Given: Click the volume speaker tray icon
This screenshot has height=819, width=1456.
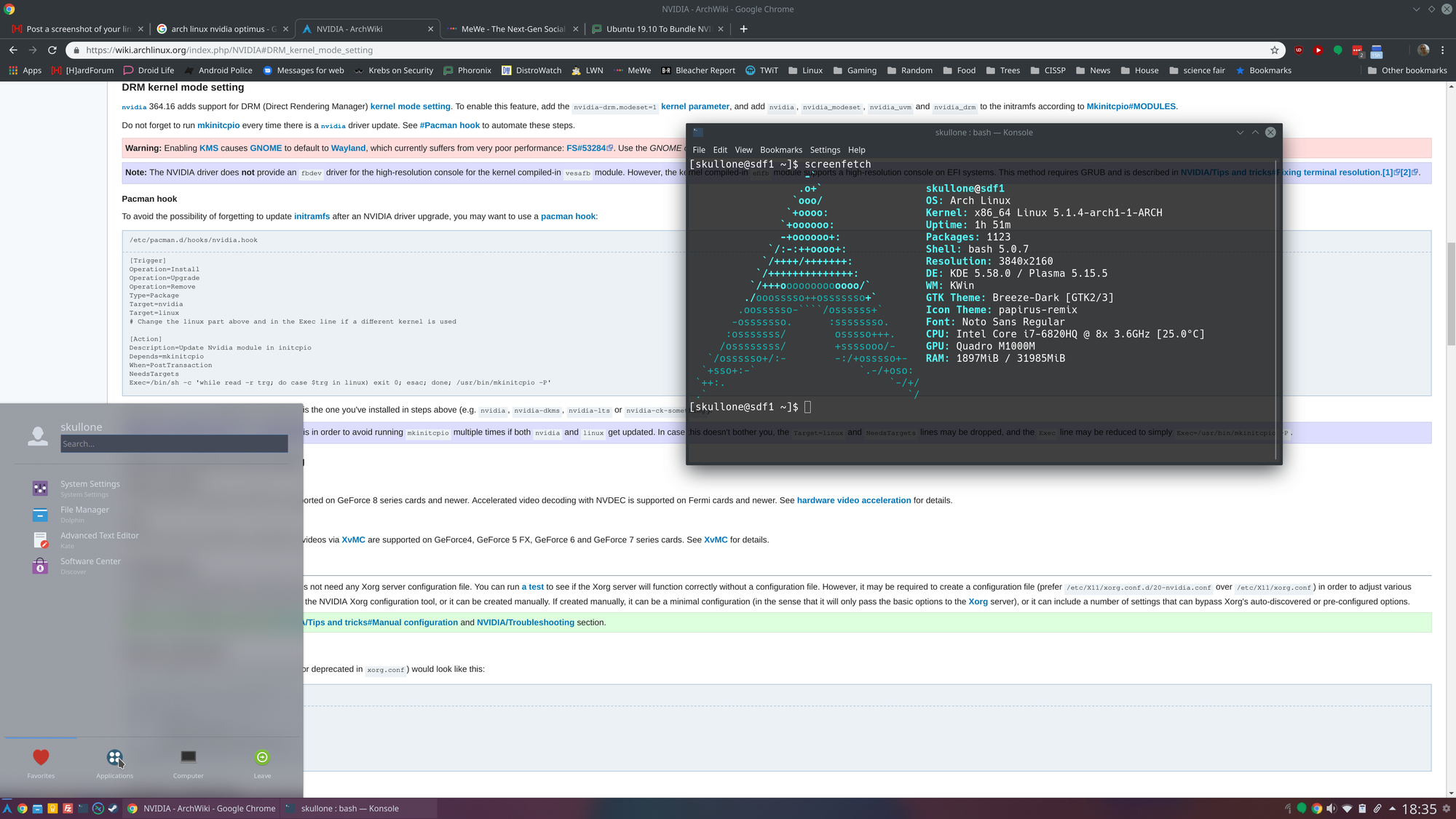Looking at the screenshot, I should [x=1332, y=808].
